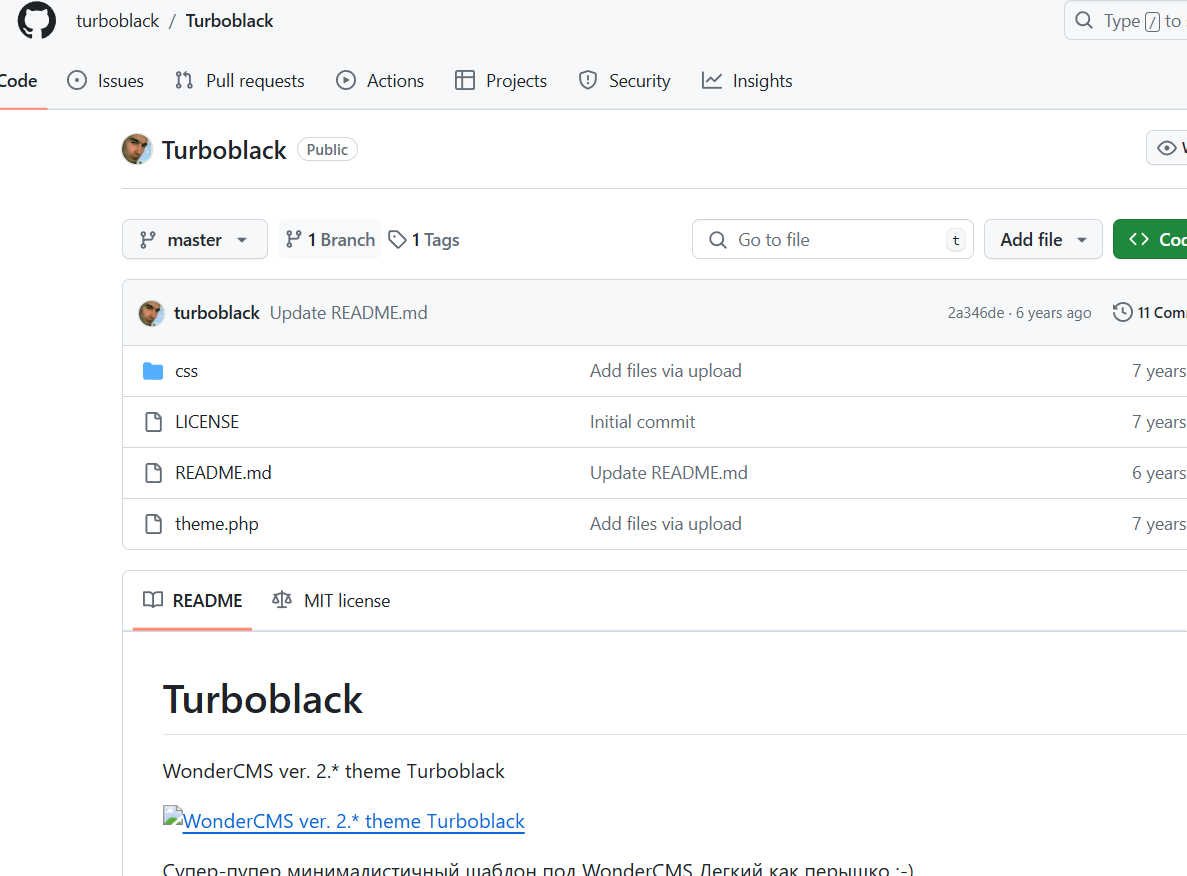Select the README tab

(192, 600)
